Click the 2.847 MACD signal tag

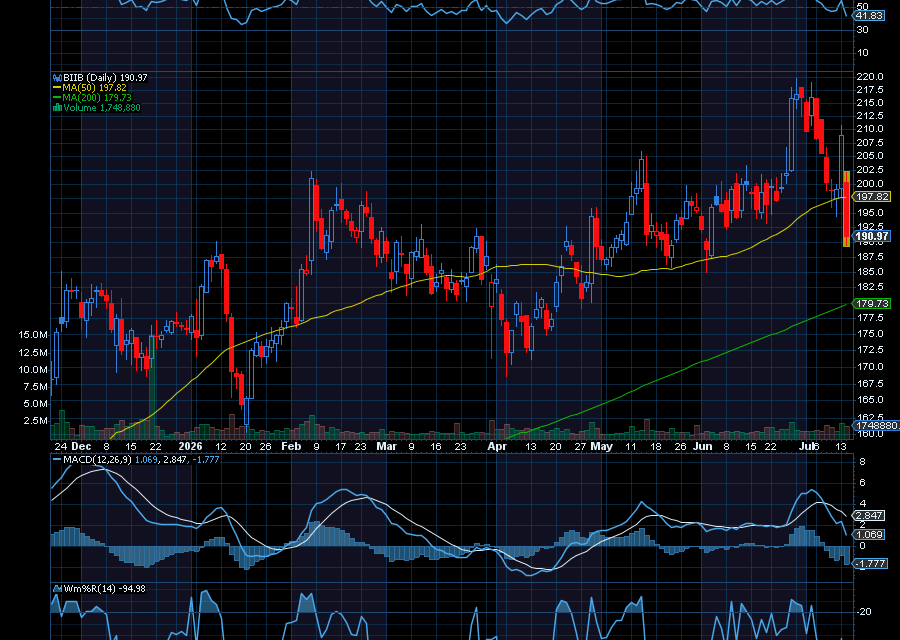[869, 515]
